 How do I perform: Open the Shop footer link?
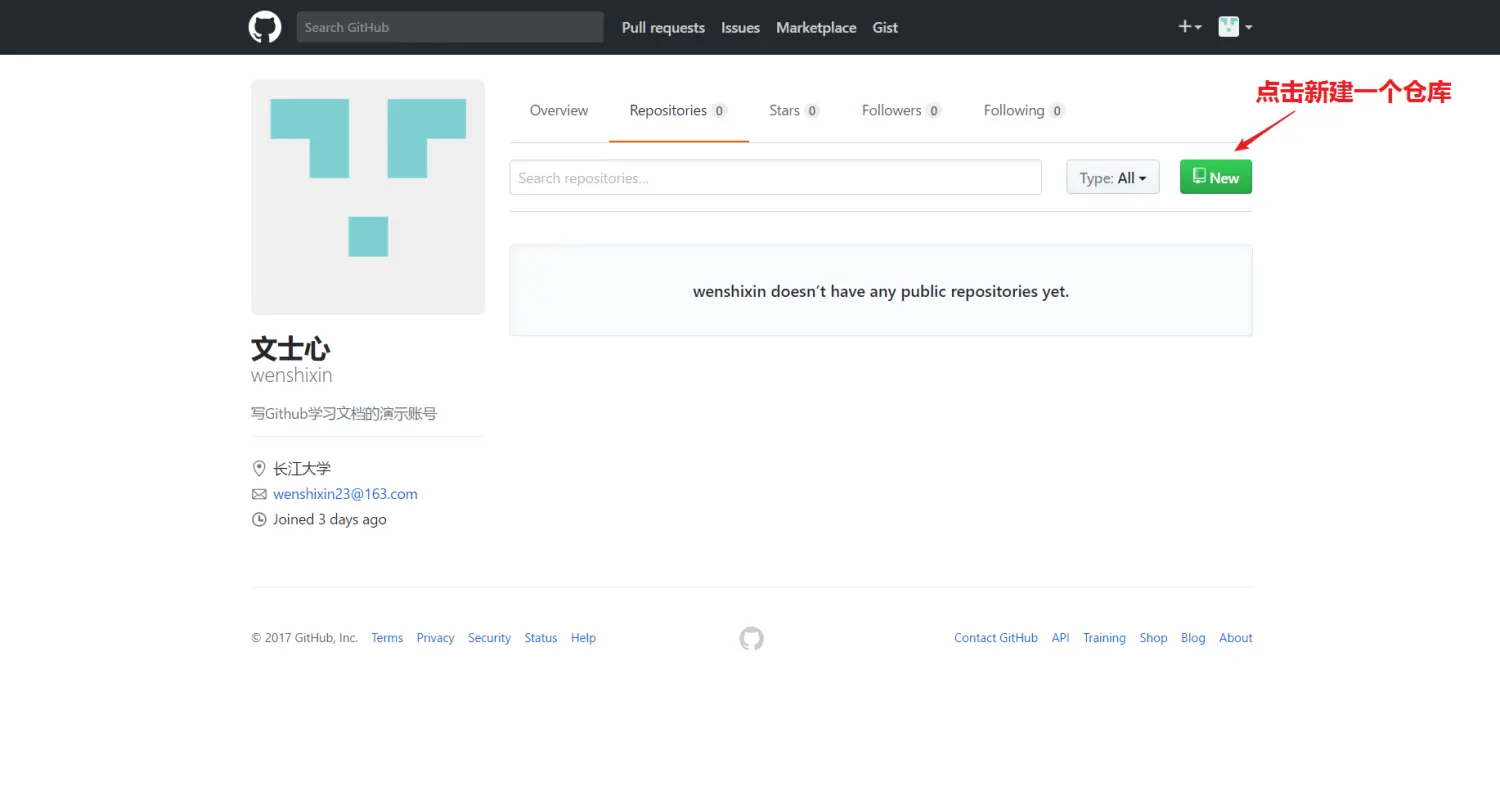pos(1153,638)
